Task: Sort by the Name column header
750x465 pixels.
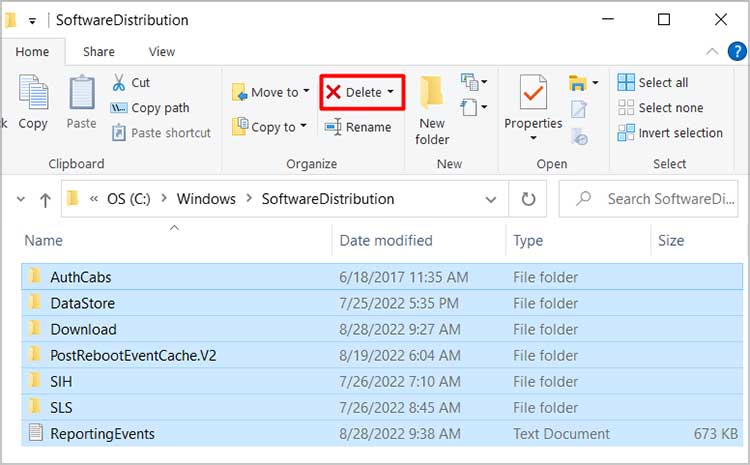Action: coord(176,240)
